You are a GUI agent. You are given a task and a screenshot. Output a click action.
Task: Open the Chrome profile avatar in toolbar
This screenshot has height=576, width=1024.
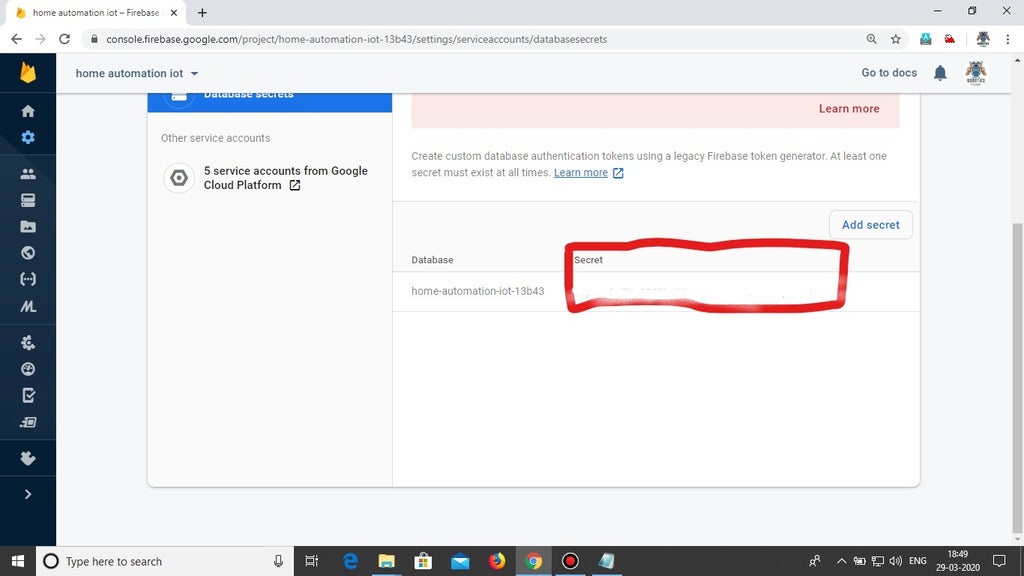pos(982,39)
